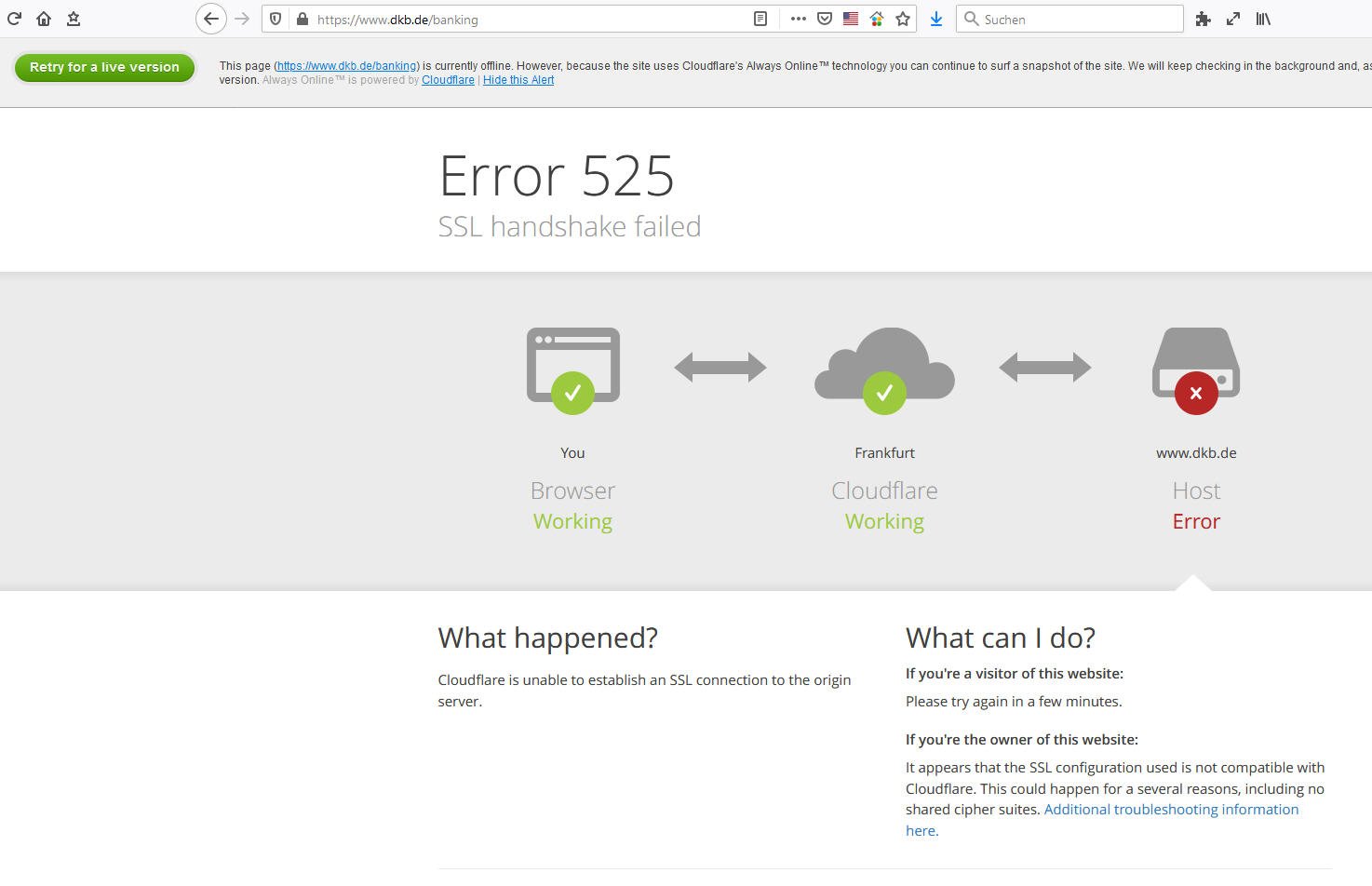Viewport: 1372px width, 886px height.
Task: Show site security info via padlock
Action: (302, 19)
